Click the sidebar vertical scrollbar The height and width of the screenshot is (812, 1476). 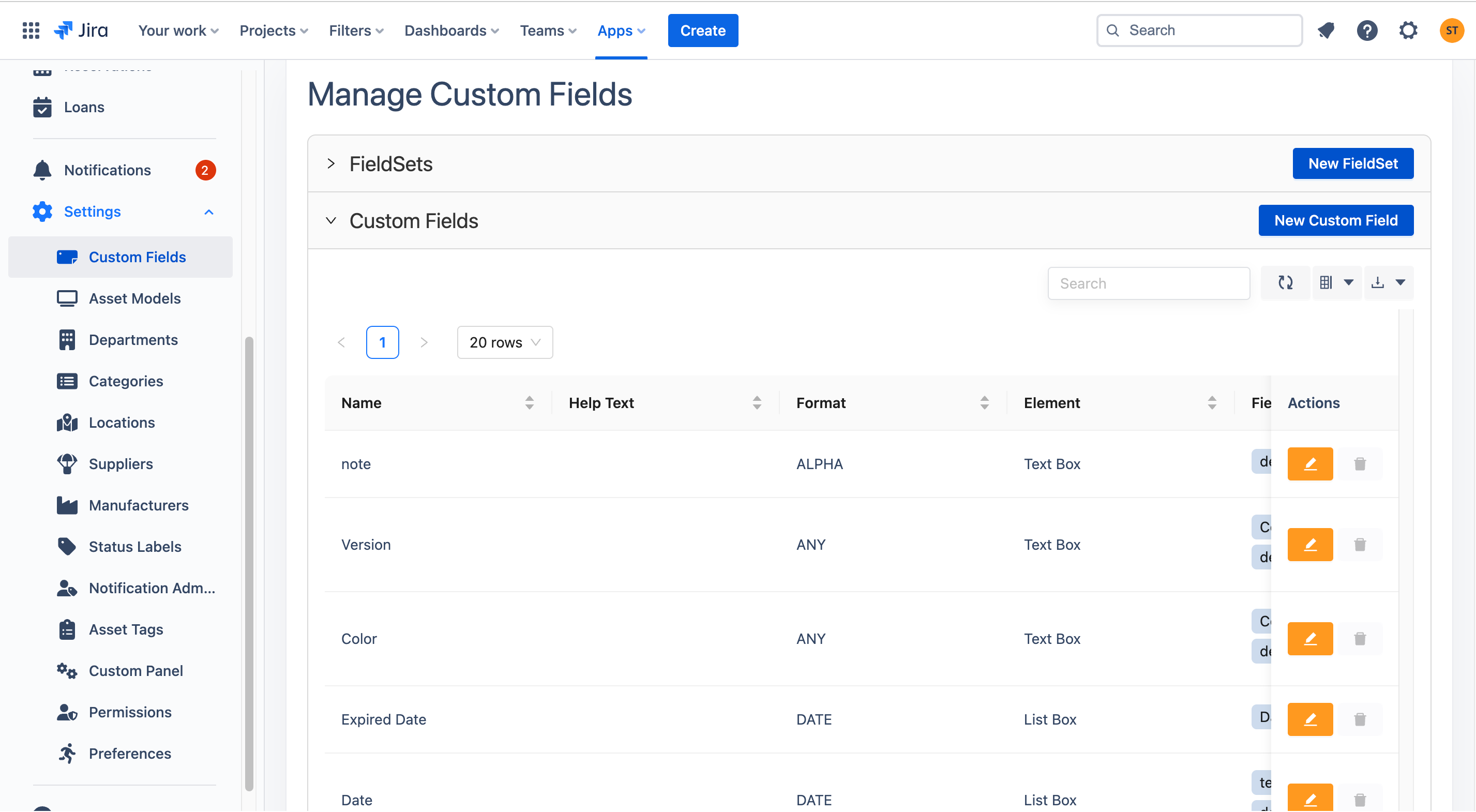pos(249,564)
